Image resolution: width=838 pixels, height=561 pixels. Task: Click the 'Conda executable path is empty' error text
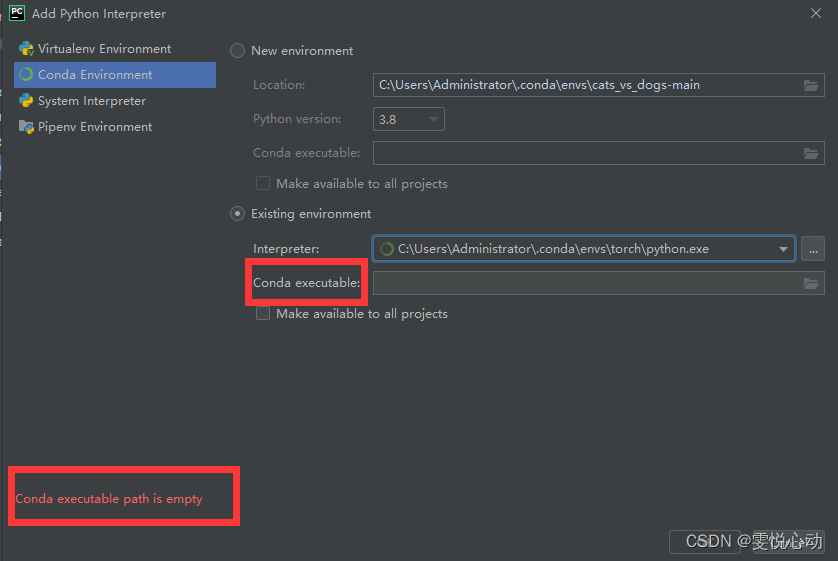109,498
